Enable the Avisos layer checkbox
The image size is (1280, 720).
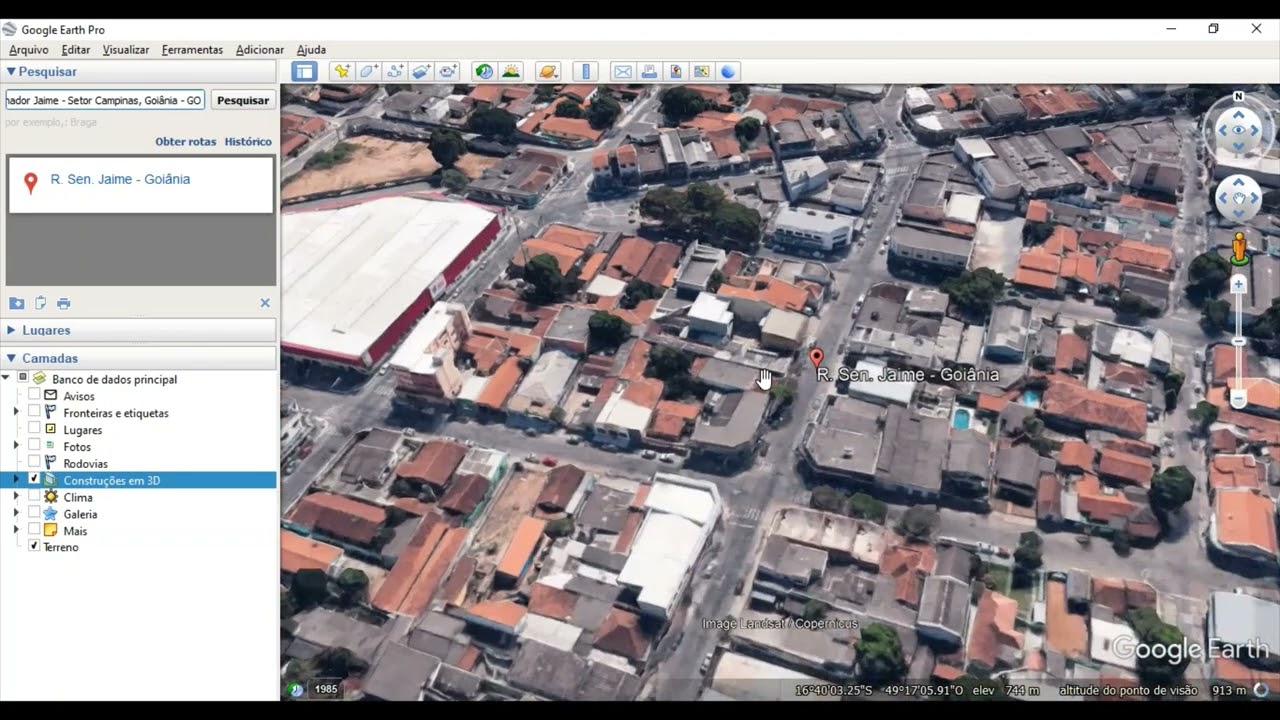[x=34, y=396]
